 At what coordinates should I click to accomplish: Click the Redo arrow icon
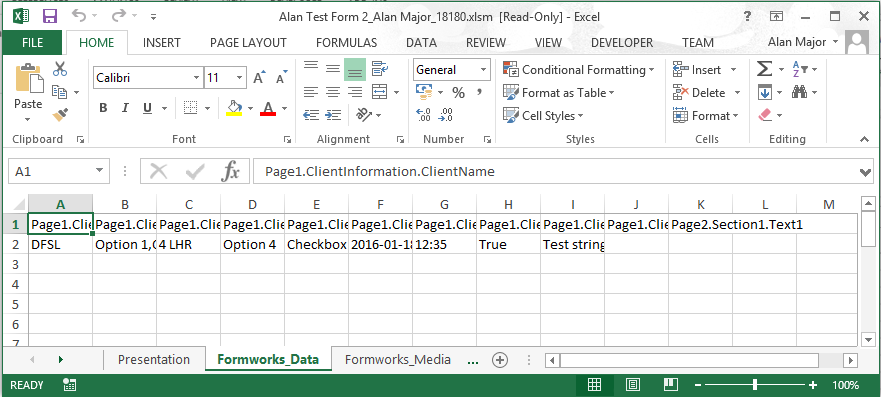pyautogui.click(x=119, y=16)
